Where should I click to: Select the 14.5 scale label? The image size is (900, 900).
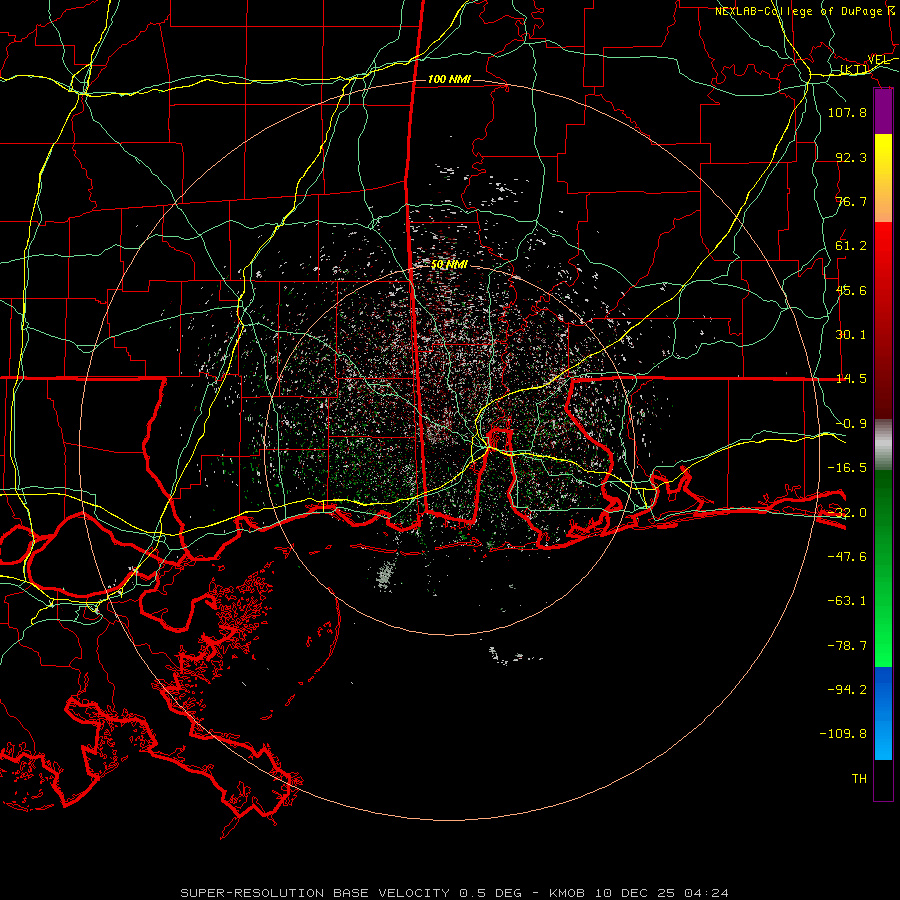851,379
